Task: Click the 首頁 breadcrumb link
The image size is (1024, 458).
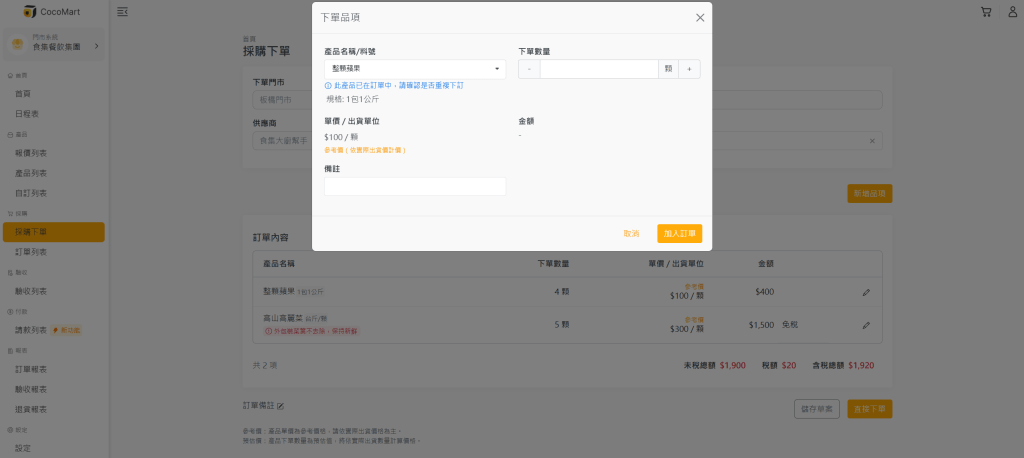Action: coord(249,39)
